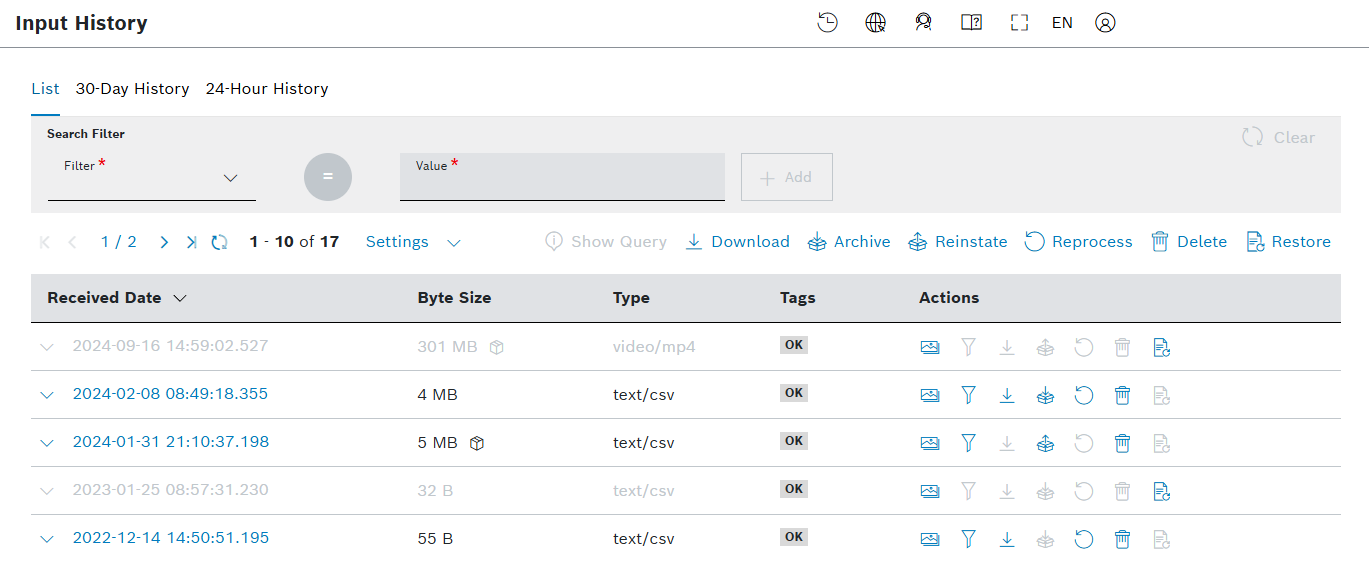
Task: Switch to the 30-Day History tab
Action: click(132, 89)
